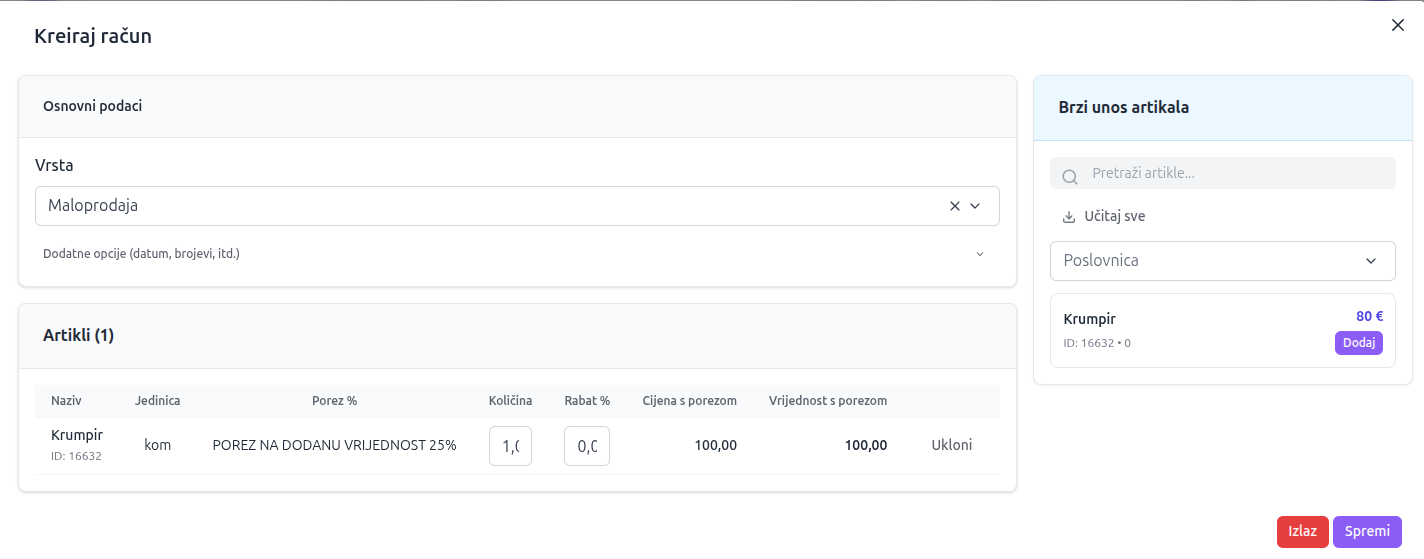Click the 80 € price on Krumpir card
The height and width of the screenshot is (559, 1424).
point(1368,316)
